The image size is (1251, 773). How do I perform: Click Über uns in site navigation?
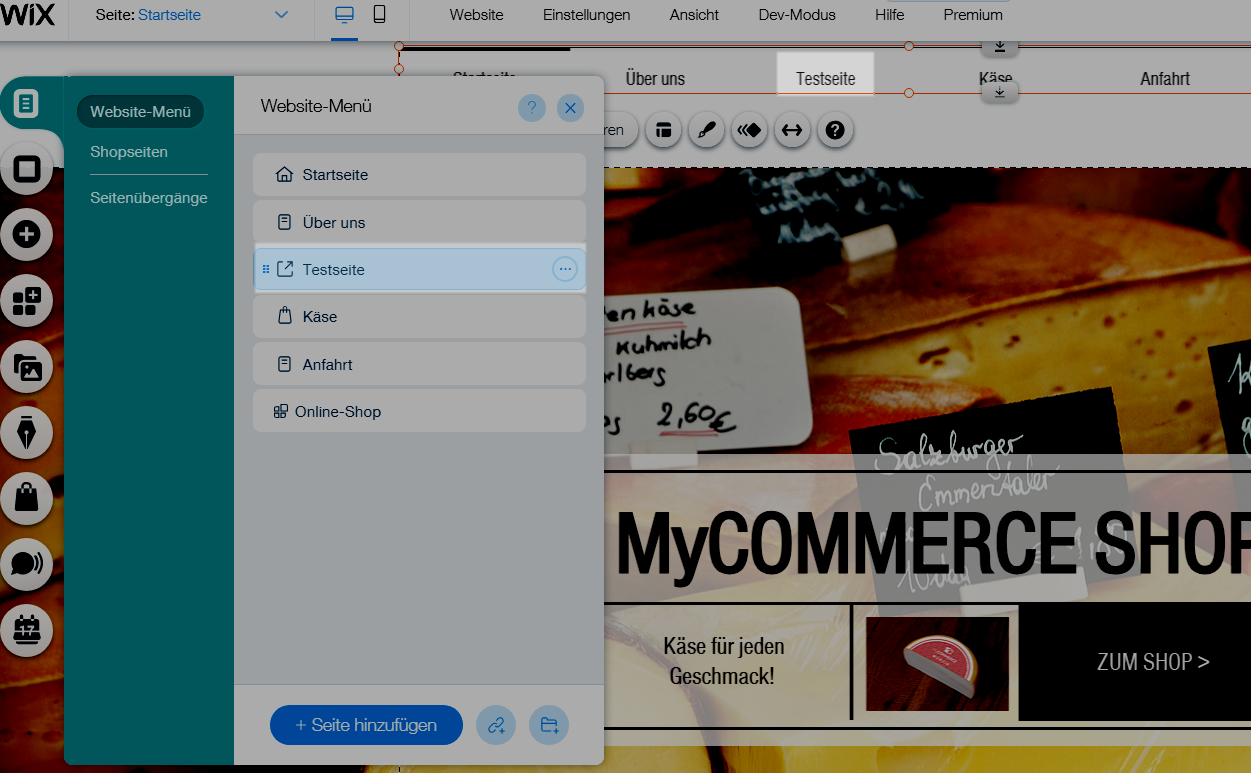click(x=655, y=78)
